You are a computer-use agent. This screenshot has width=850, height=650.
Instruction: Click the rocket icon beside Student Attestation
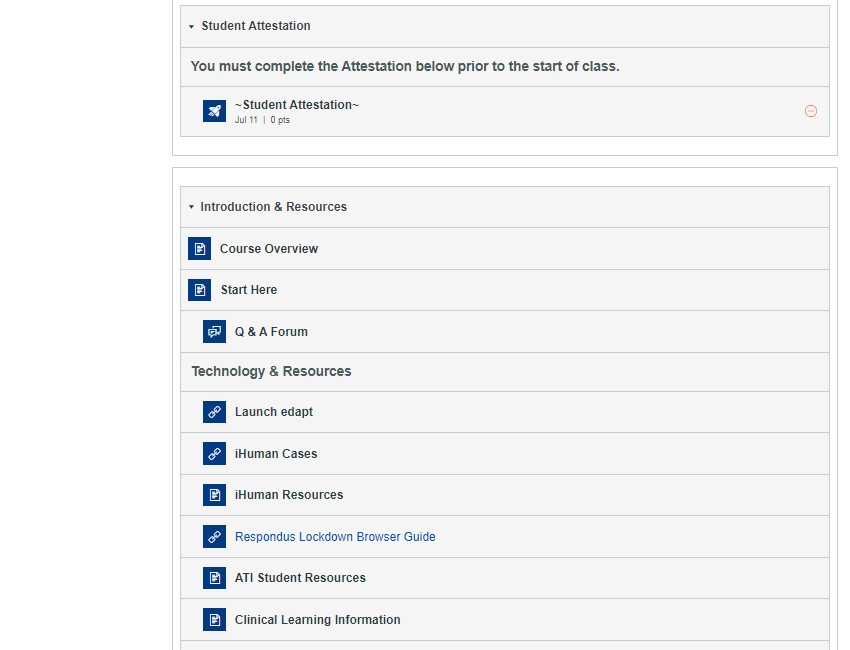coord(214,111)
